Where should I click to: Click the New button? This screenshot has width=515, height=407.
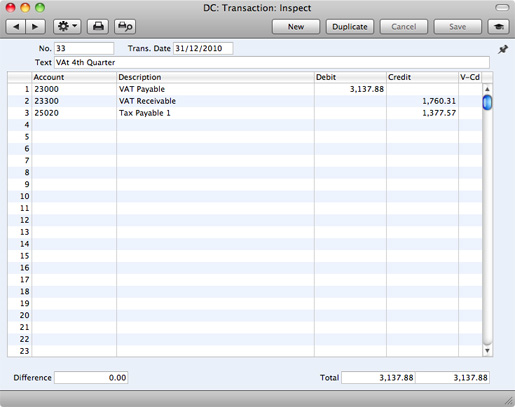(296, 27)
